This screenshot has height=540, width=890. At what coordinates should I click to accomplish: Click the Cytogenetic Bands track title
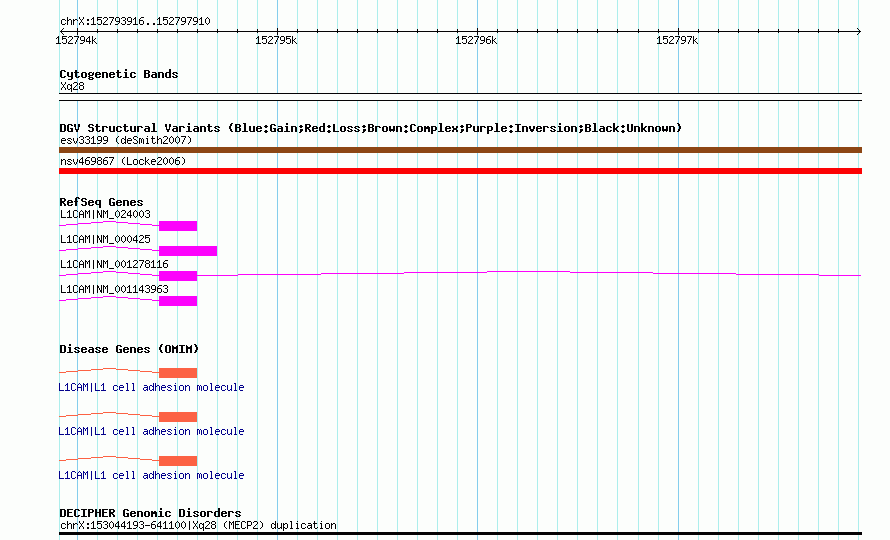(119, 74)
